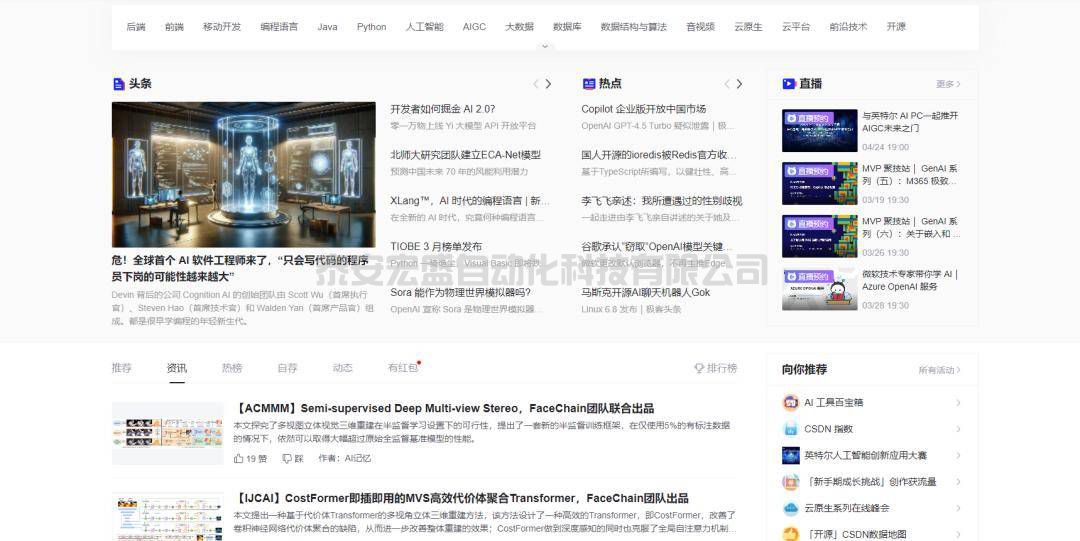The image size is (1080, 541).
Task: Open 排行榜 via the trophy icon
Action: coord(699,368)
